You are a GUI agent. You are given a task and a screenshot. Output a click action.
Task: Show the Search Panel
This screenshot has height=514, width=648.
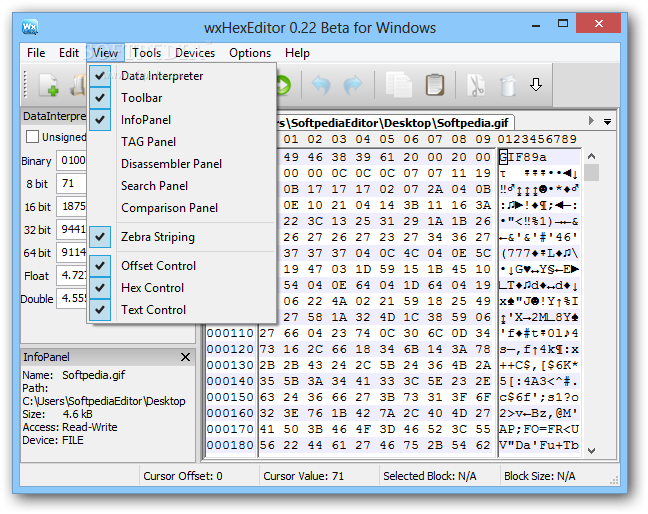[x=182, y=186]
